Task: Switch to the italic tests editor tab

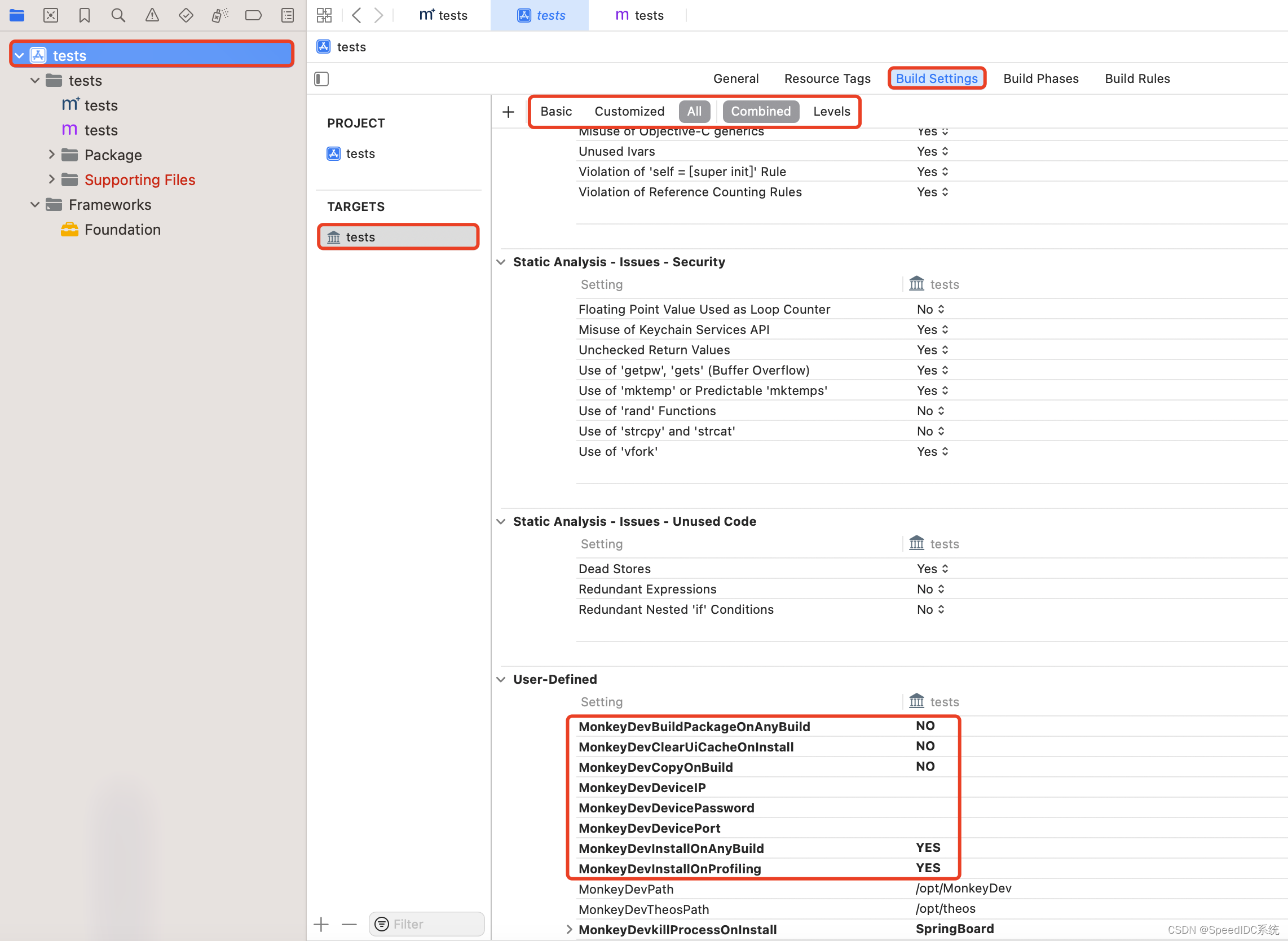Action: (x=540, y=15)
